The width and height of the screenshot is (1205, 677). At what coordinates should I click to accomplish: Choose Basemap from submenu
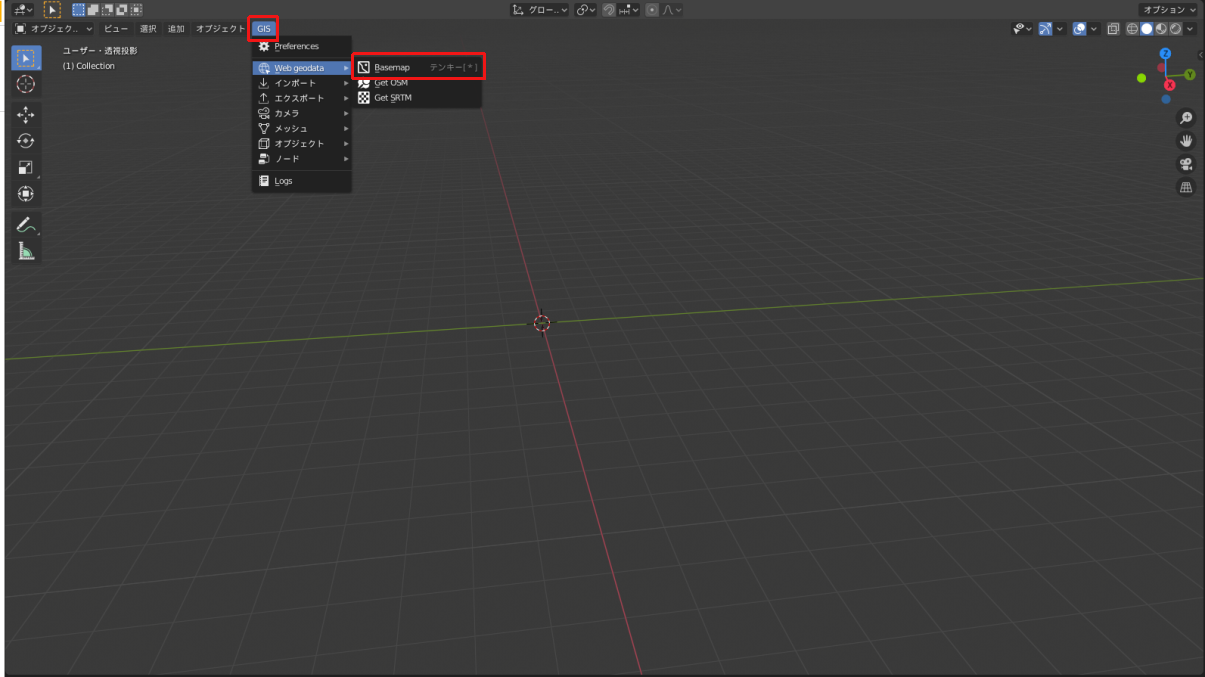(x=418, y=67)
